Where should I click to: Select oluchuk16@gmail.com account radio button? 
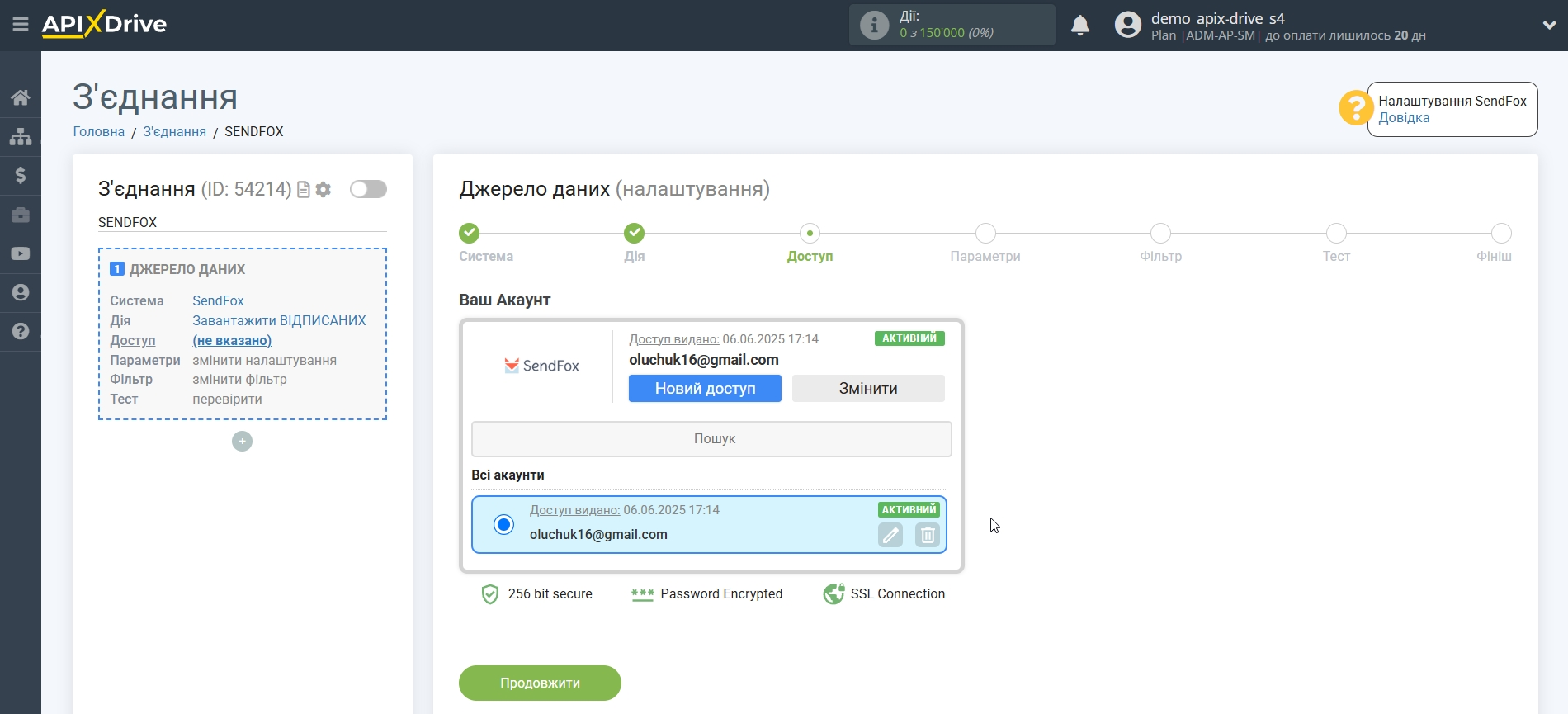(x=503, y=524)
